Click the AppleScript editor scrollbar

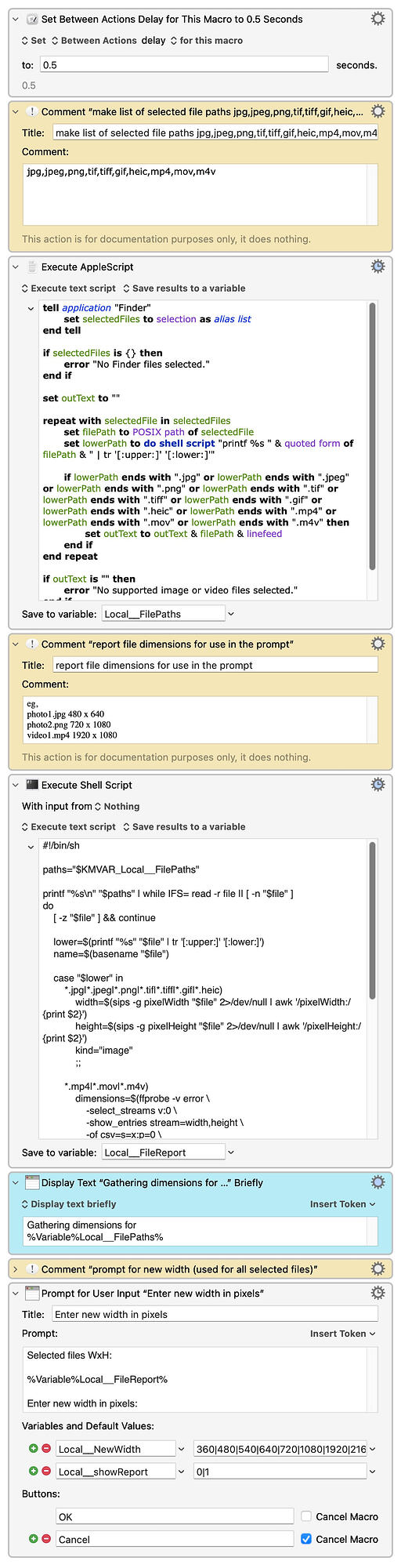click(x=372, y=435)
